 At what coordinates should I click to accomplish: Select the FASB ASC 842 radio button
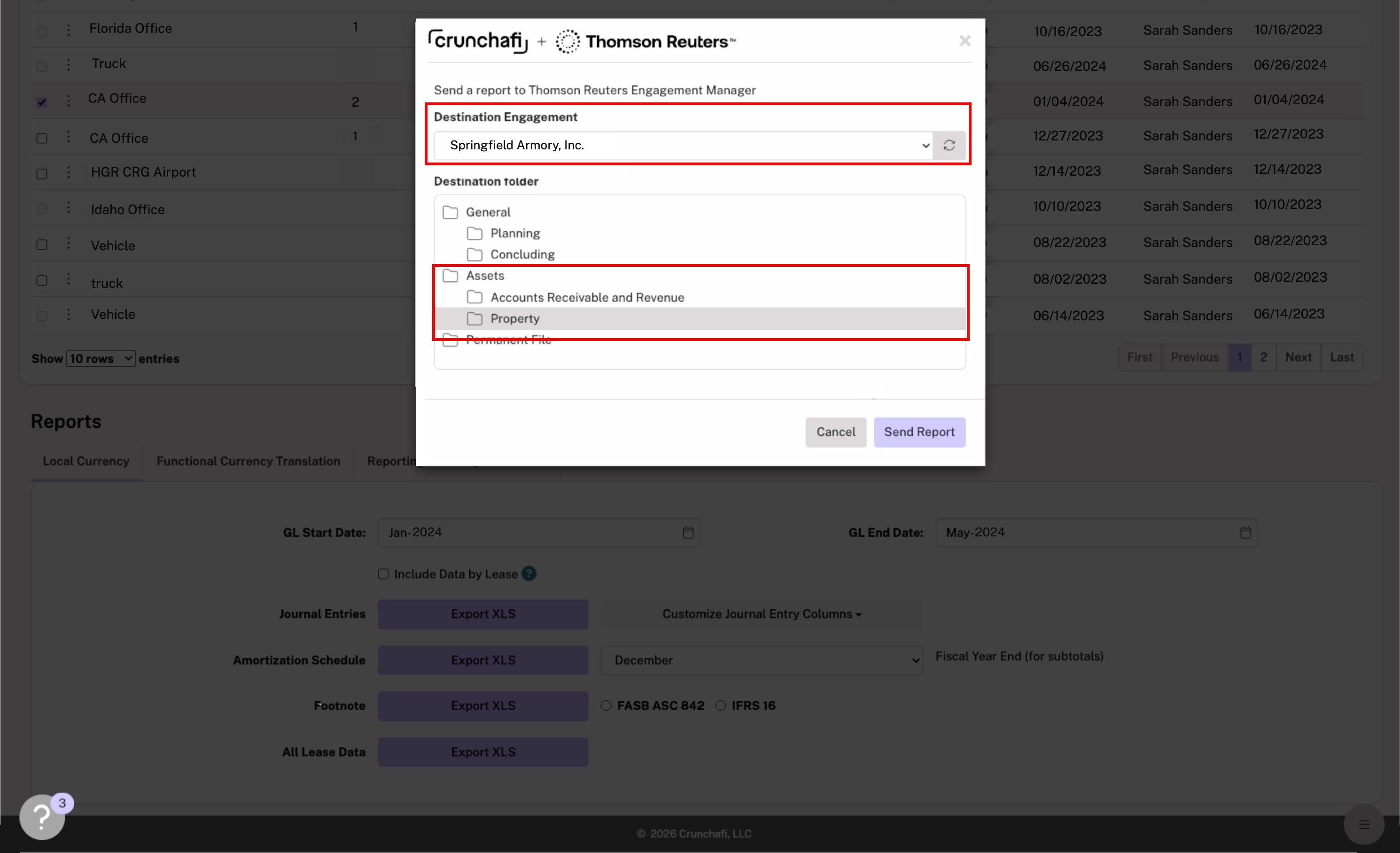(606, 706)
